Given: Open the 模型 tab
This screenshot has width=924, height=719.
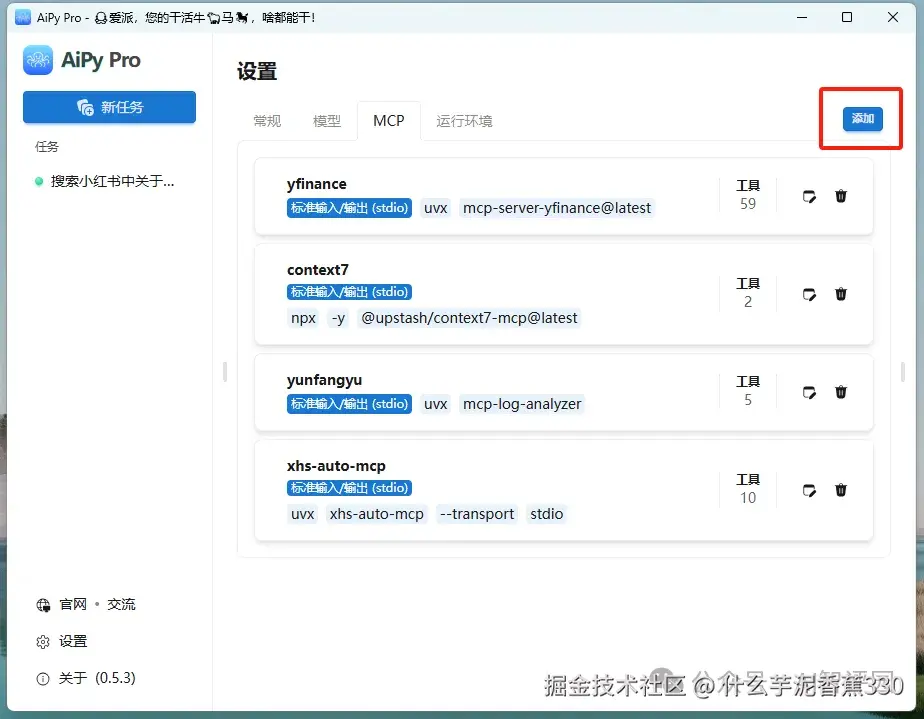Looking at the screenshot, I should pyautogui.click(x=326, y=120).
